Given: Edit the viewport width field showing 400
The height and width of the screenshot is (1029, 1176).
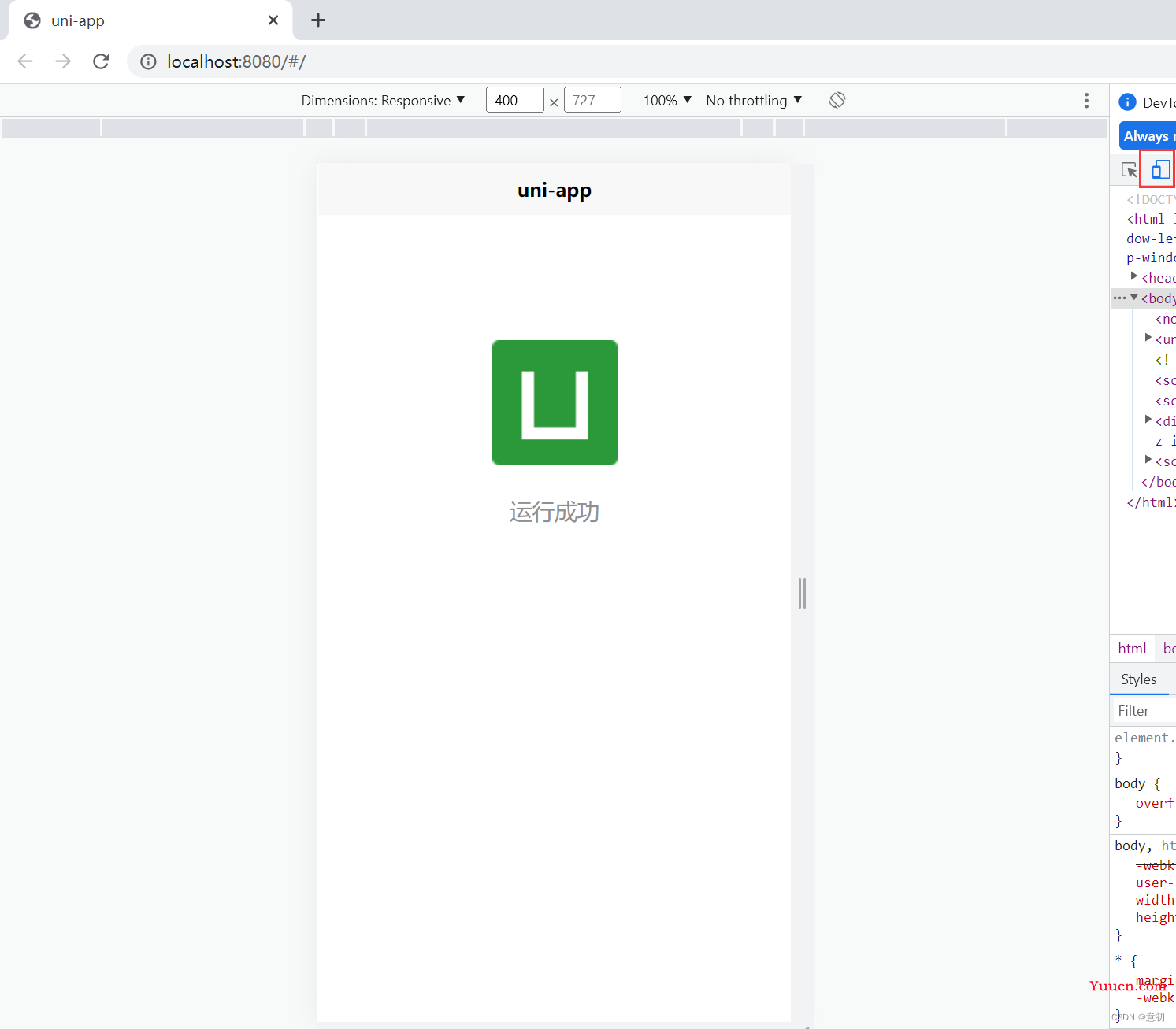Looking at the screenshot, I should (x=515, y=100).
